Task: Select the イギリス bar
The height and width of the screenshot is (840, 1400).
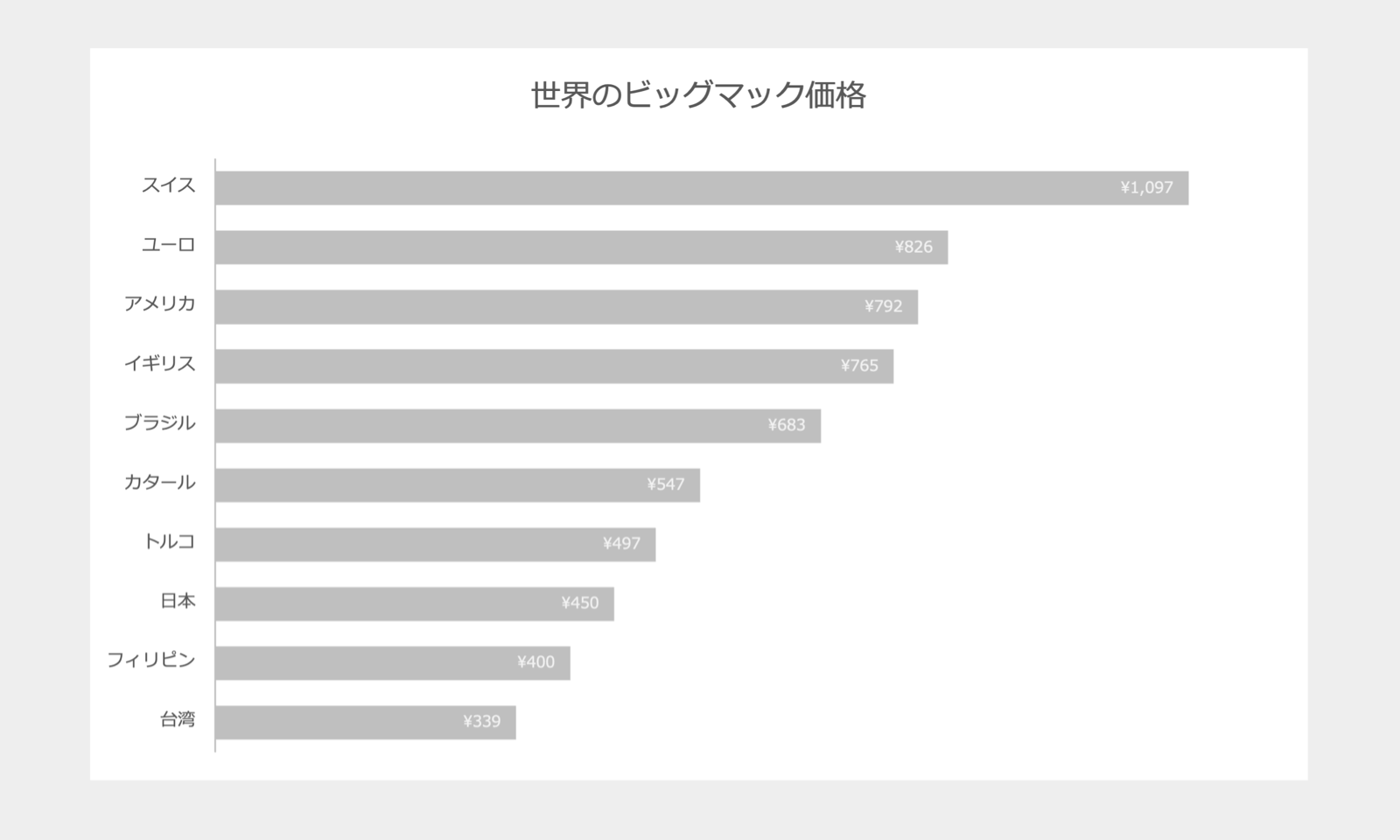Action: [555, 366]
